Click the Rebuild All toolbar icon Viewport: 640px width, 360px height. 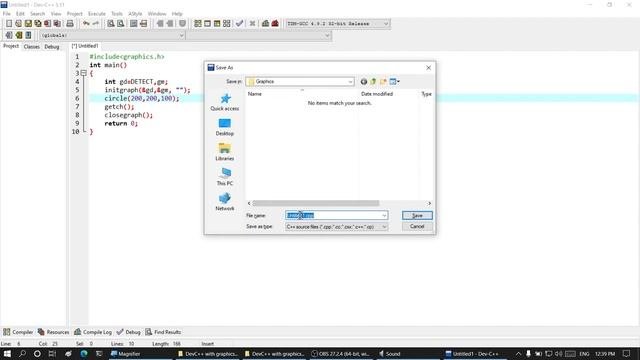[227, 24]
